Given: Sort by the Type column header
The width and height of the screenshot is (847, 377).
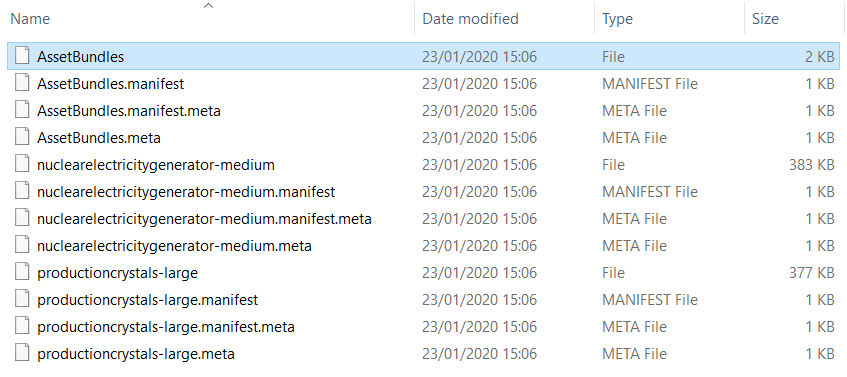Looking at the screenshot, I should (617, 19).
